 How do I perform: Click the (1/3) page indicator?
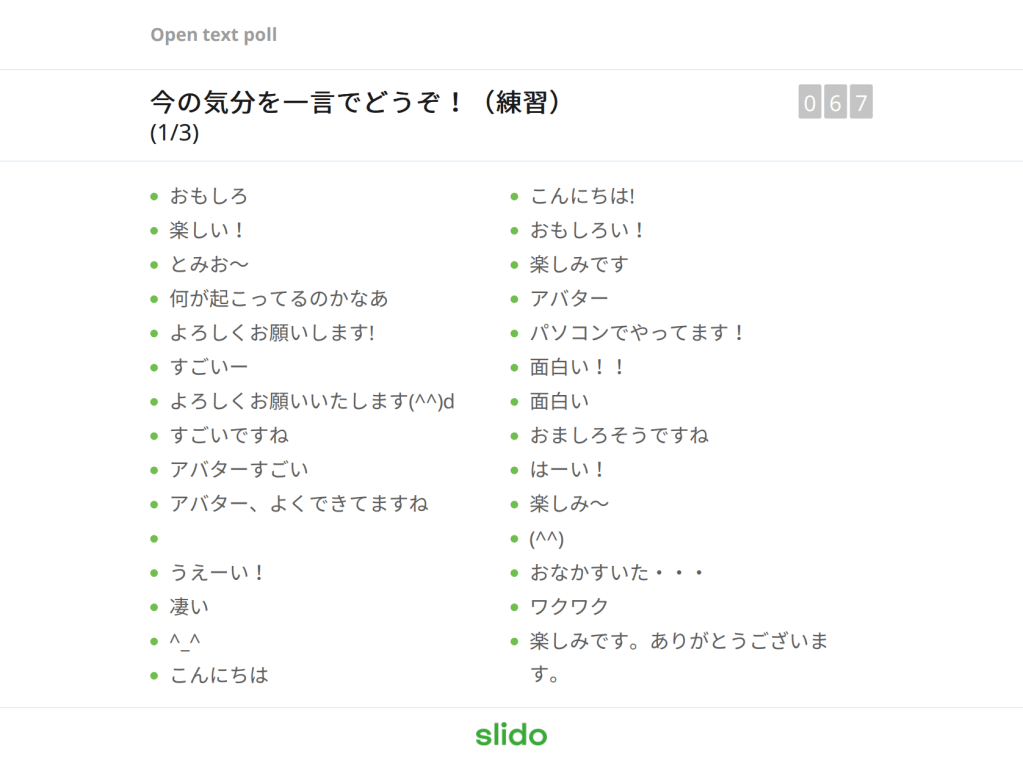(x=174, y=133)
